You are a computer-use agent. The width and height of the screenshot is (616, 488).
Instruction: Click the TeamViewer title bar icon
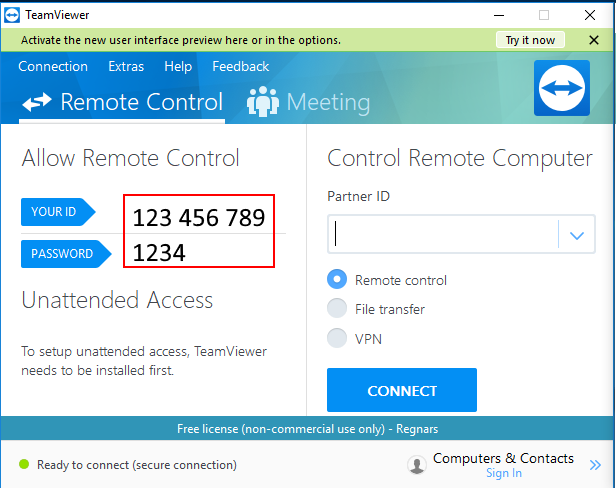click(12, 15)
